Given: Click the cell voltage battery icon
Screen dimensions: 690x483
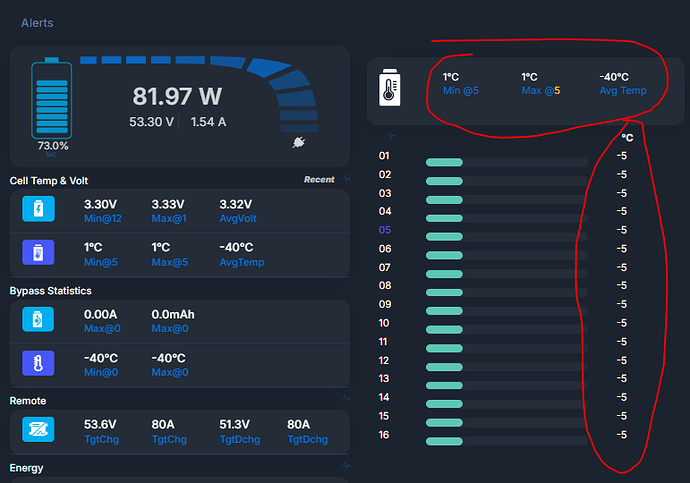Looking at the screenshot, I should [x=38, y=208].
